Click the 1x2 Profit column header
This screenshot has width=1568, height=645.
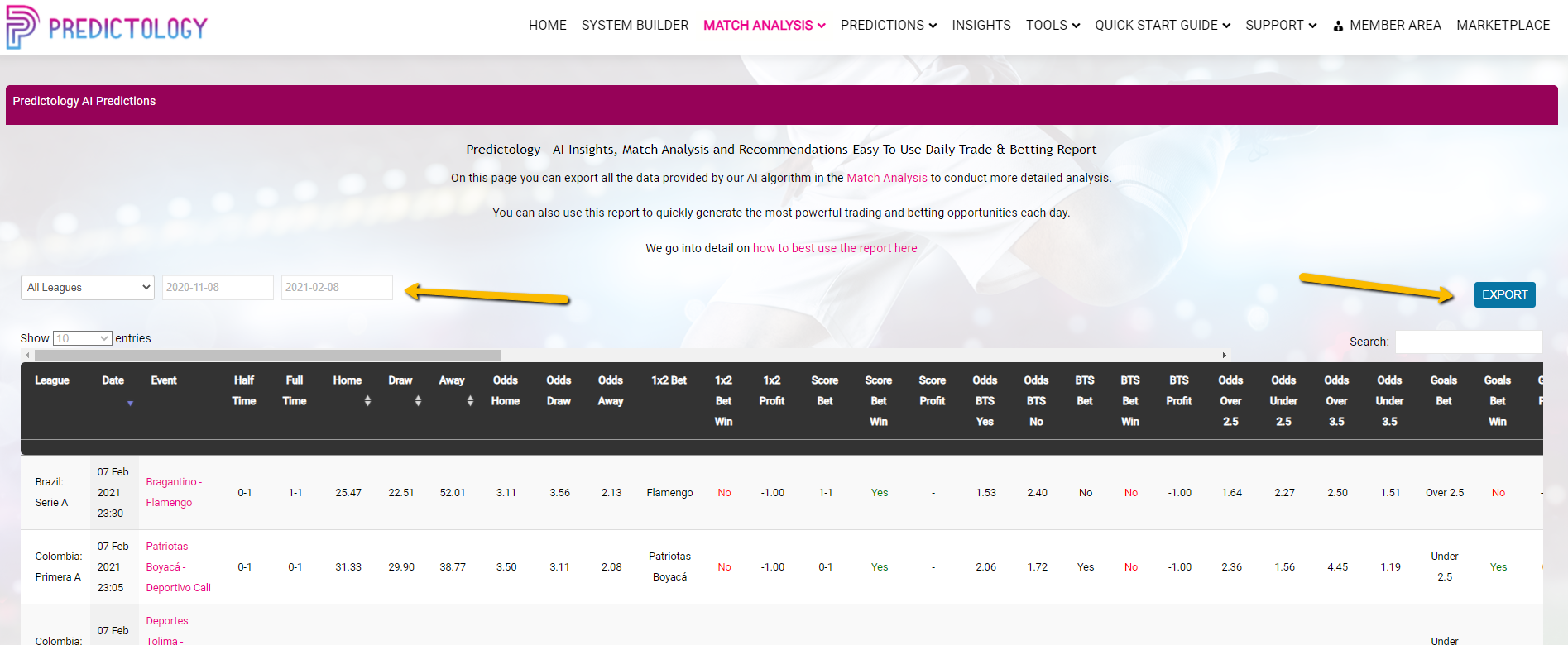point(772,390)
